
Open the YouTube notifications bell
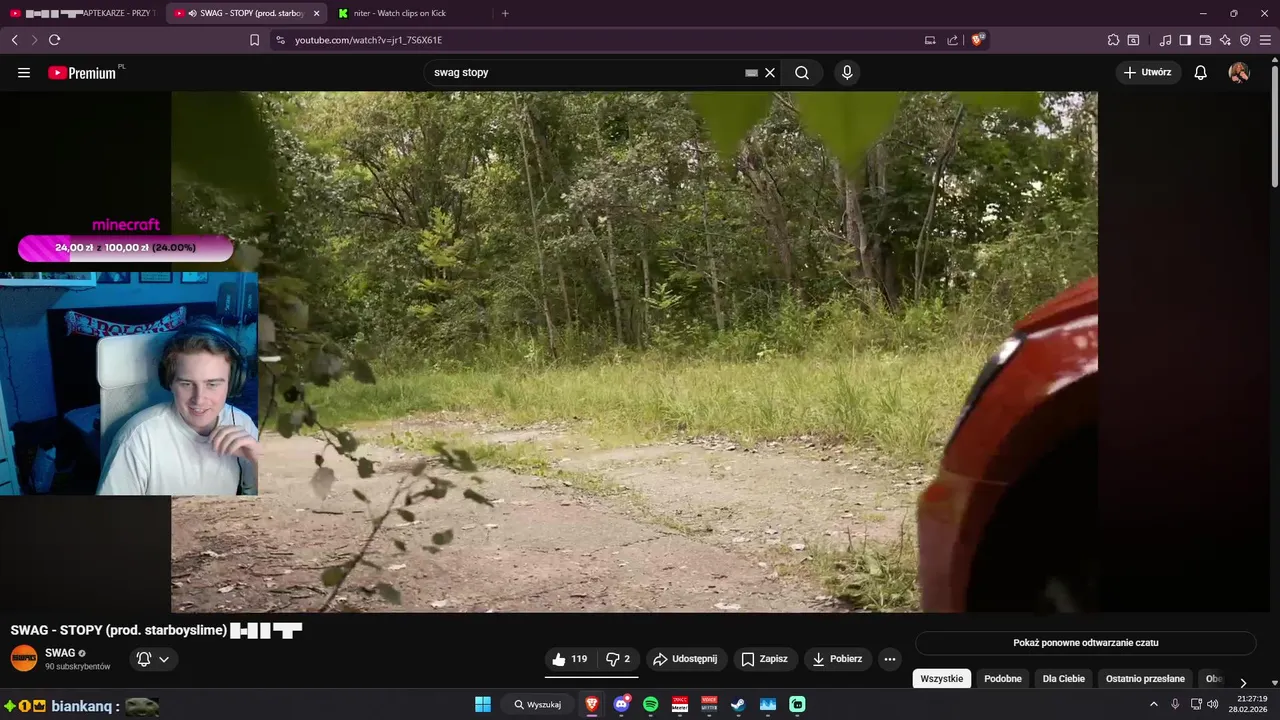pos(1201,73)
